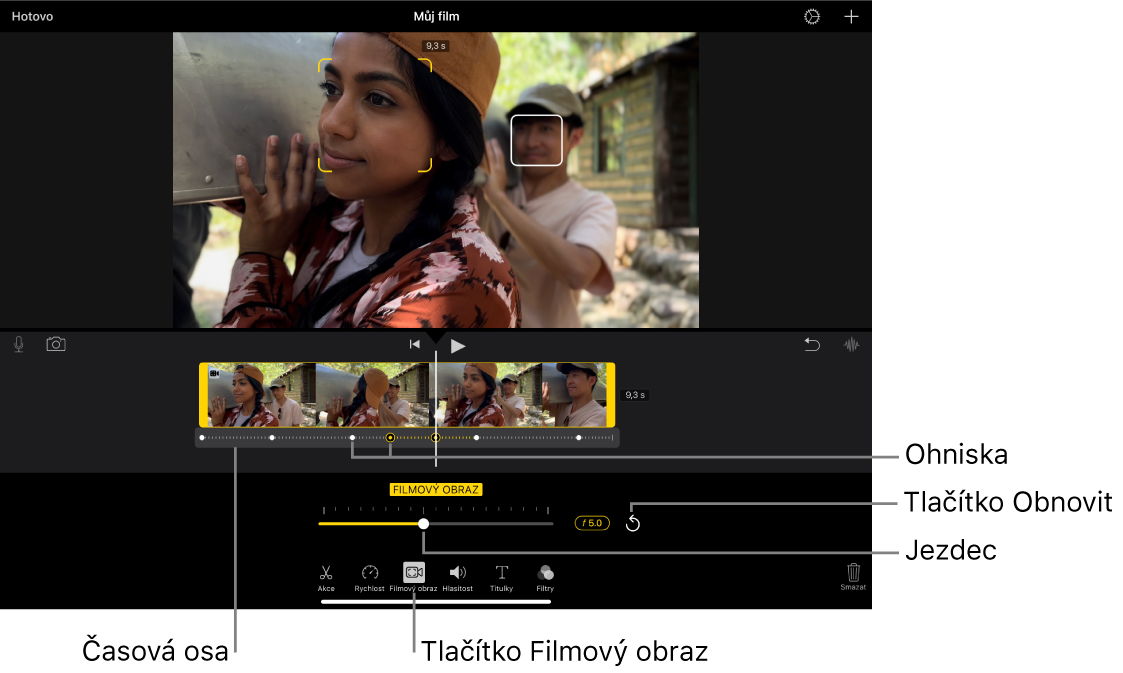1123x673 pixels.
Task: Delete clip with Smazat trash icon
Action: (853, 576)
